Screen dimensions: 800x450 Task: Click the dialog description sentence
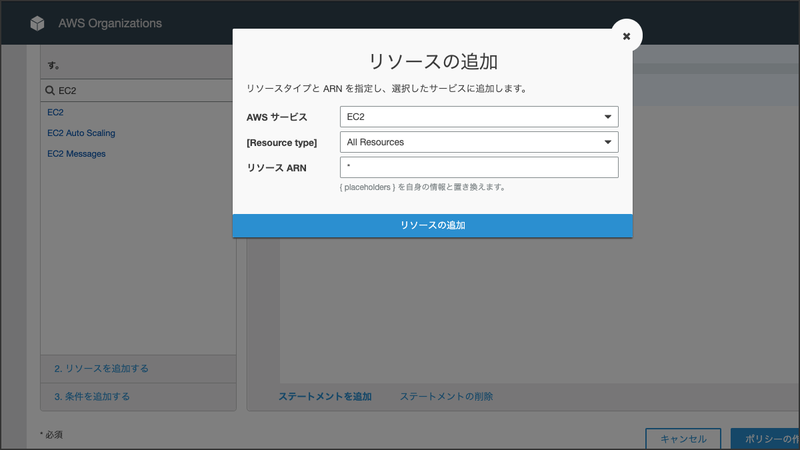[387, 89]
